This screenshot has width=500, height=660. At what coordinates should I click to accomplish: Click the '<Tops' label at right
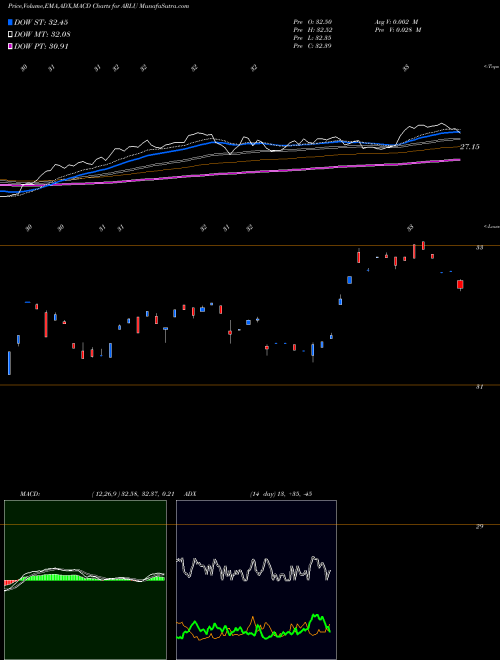(491, 67)
